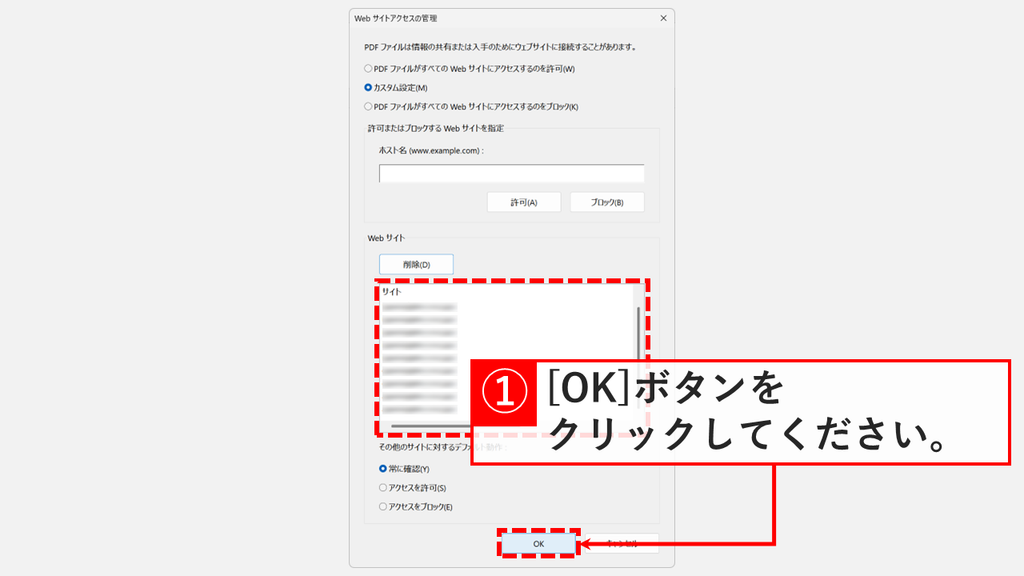
Task: Click the vertical scrollbar of site list
Action: 638,332
